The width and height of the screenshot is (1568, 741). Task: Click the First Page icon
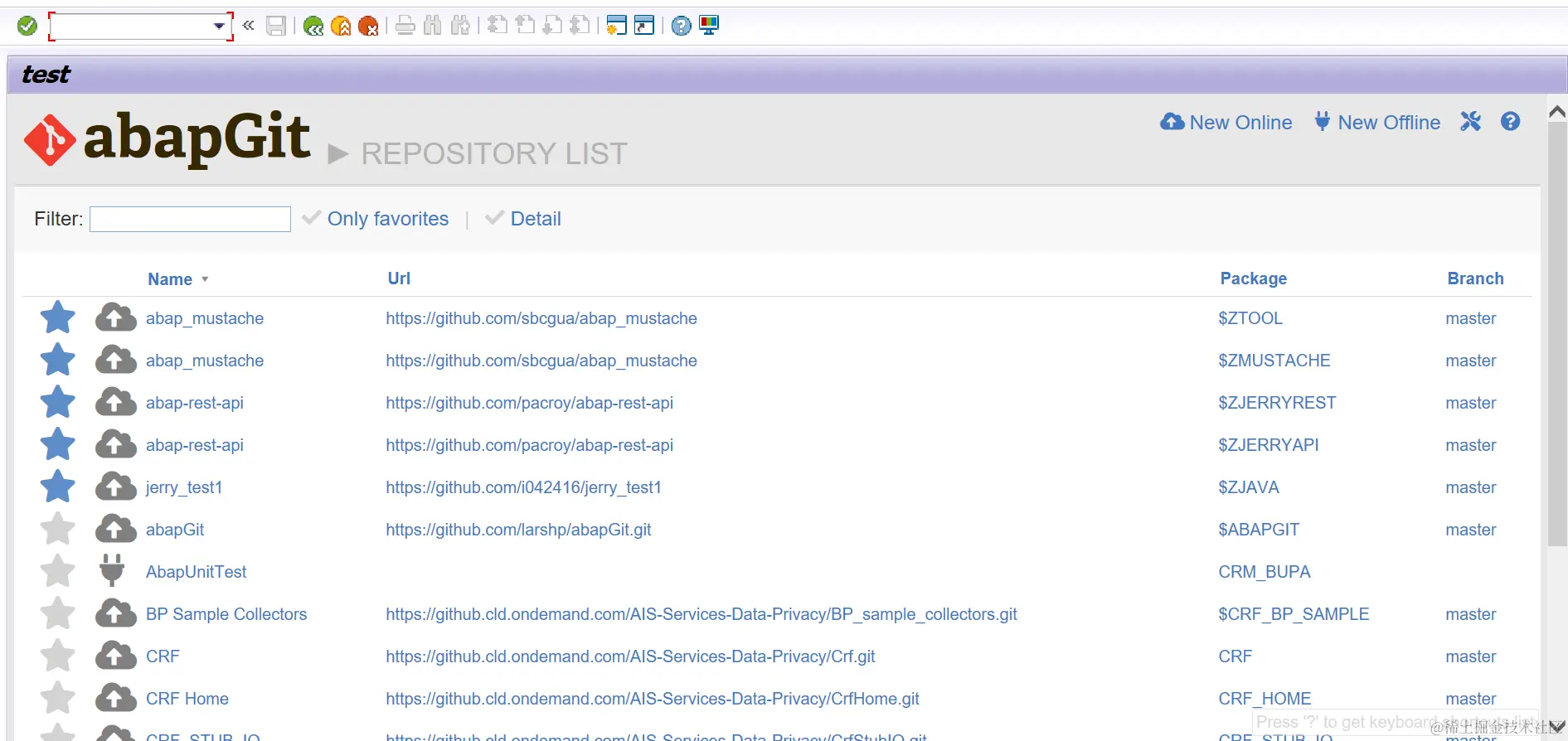click(498, 25)
